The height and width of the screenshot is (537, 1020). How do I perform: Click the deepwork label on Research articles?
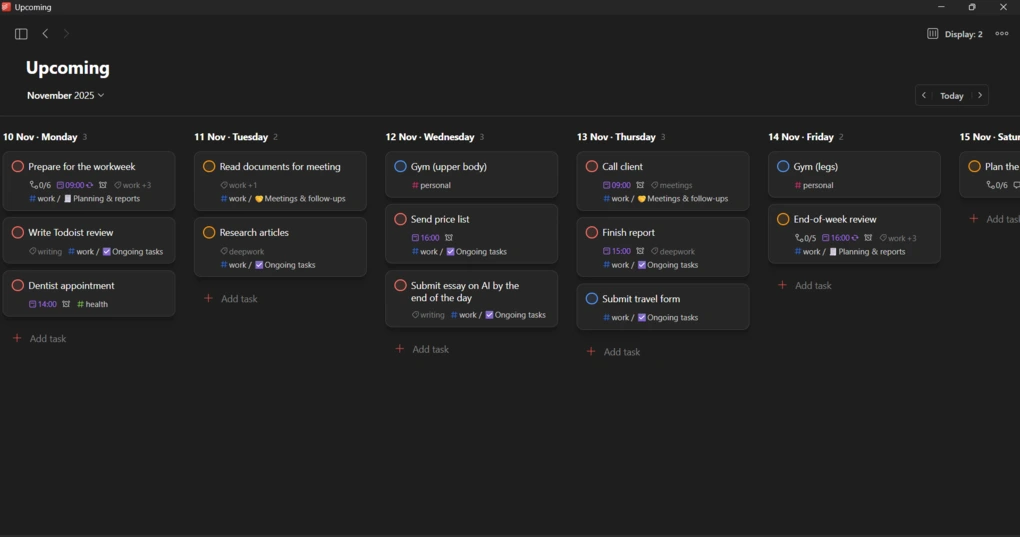243,252
